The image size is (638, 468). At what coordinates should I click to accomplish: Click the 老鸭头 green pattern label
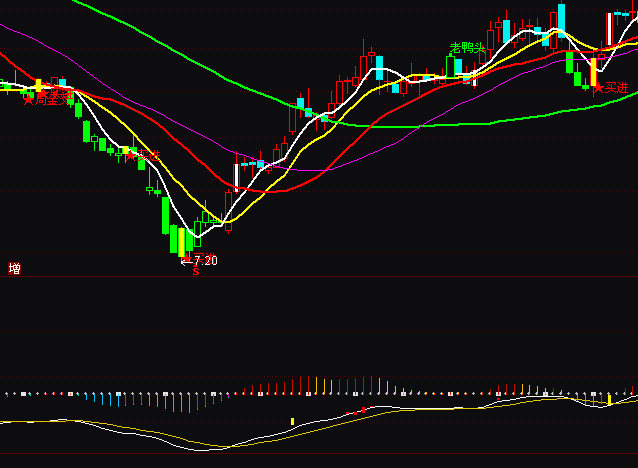pyautogui.click(x=466, y=47)
